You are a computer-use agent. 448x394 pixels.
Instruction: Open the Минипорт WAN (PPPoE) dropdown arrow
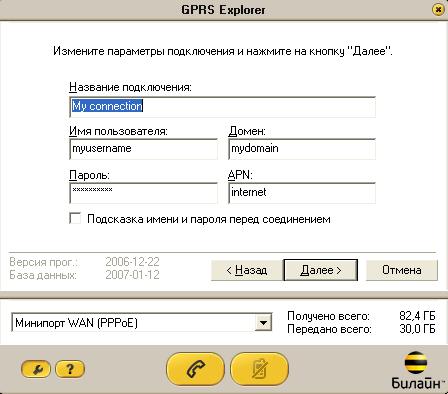coord(263,323)
